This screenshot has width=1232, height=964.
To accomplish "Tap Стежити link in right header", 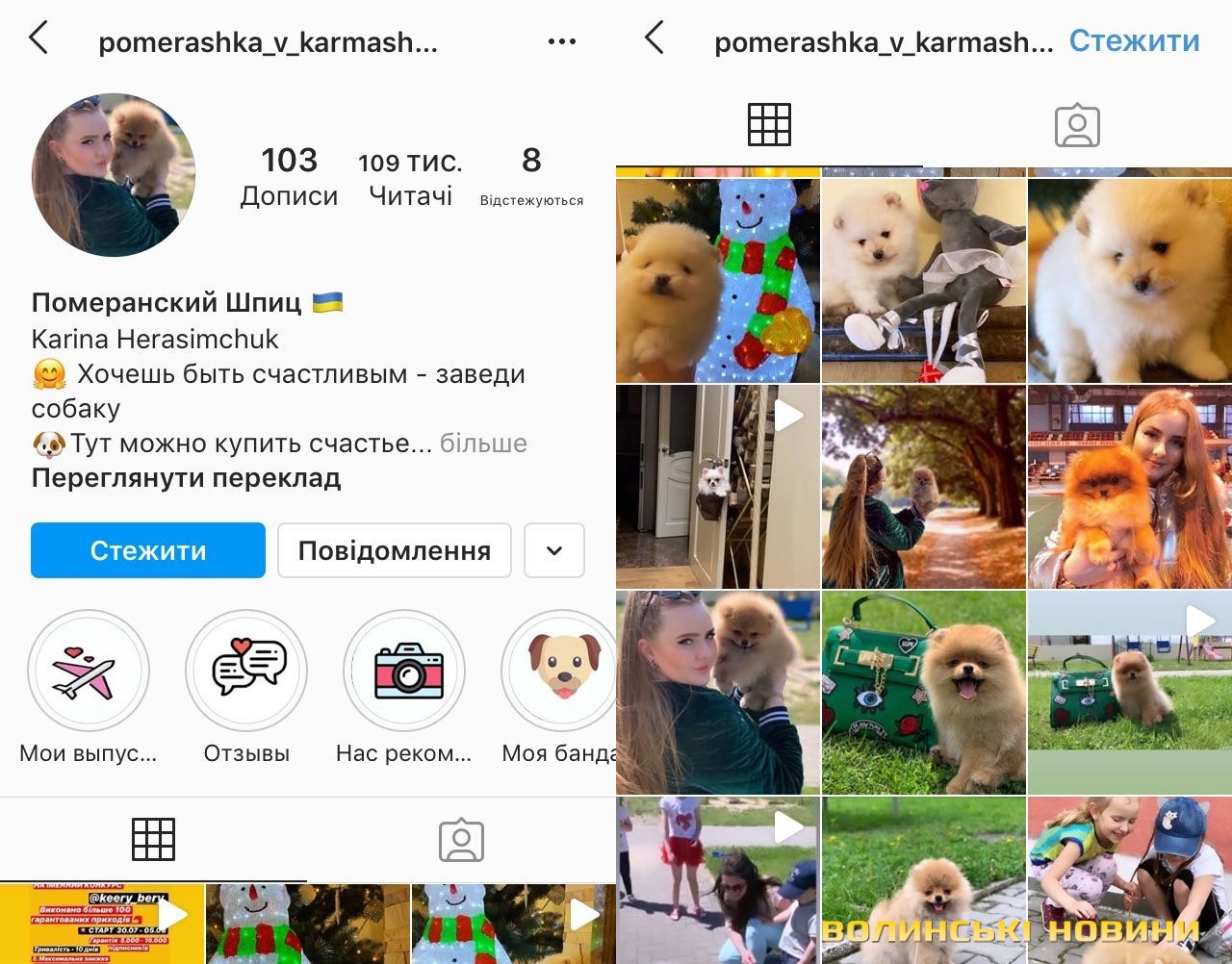I will tap(1134, 40).
